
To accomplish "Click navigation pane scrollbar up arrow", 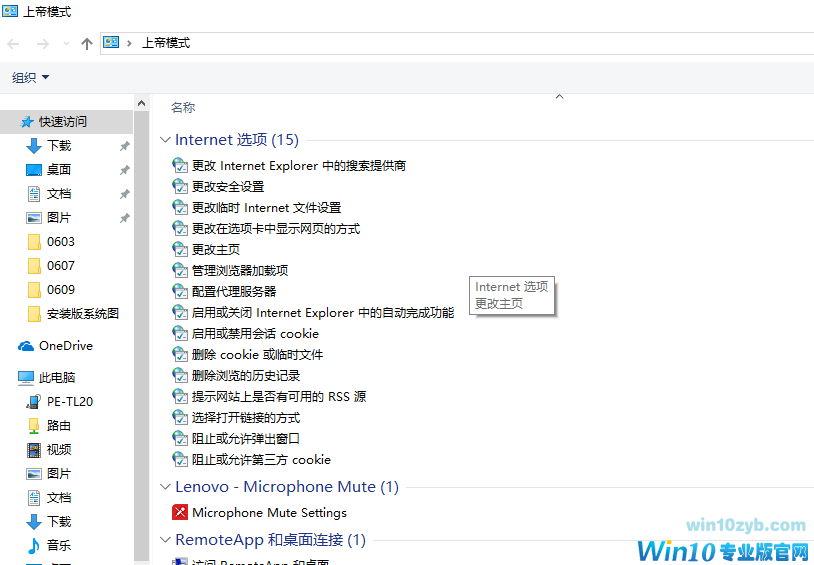I will [141, 103].
